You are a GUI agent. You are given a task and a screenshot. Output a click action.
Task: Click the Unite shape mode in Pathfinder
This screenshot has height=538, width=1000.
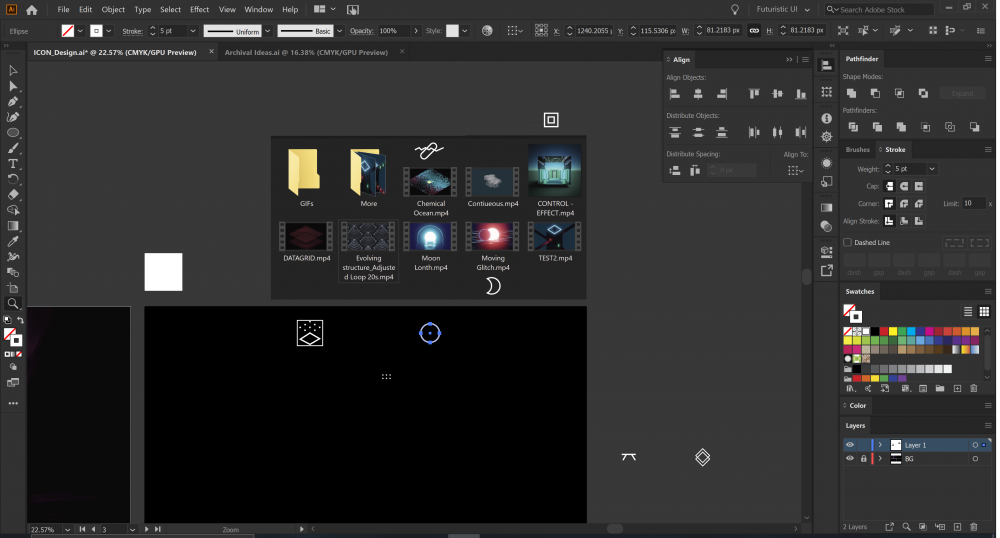tap(851, 93)
